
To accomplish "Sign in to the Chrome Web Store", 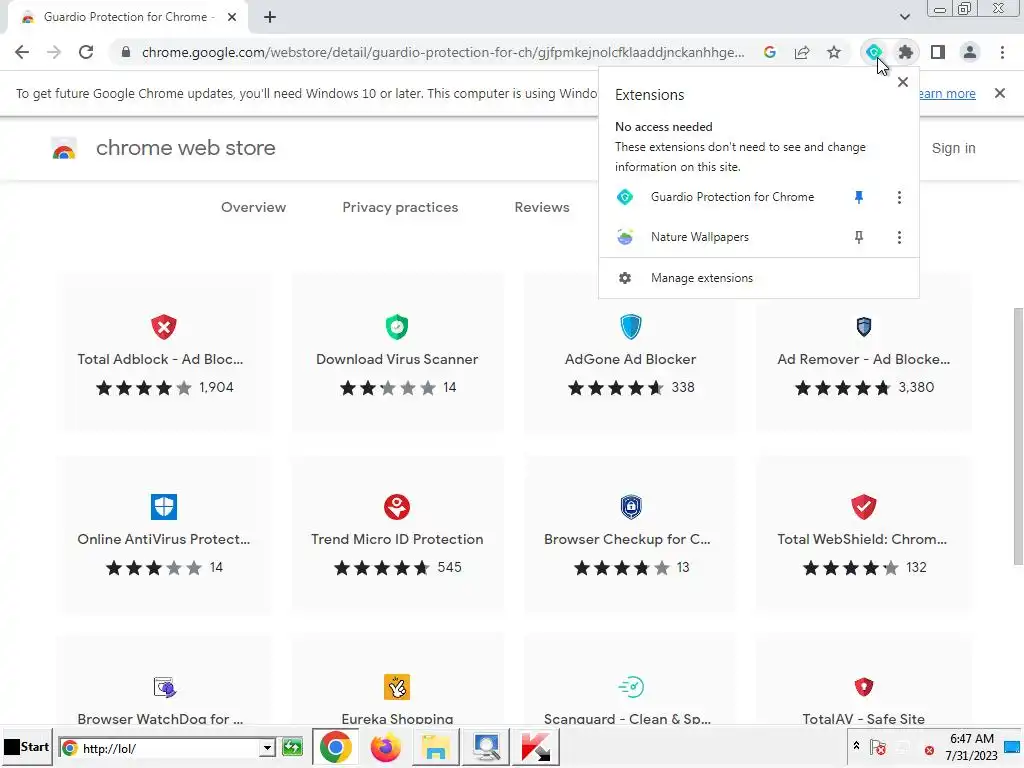I will 953,148.
